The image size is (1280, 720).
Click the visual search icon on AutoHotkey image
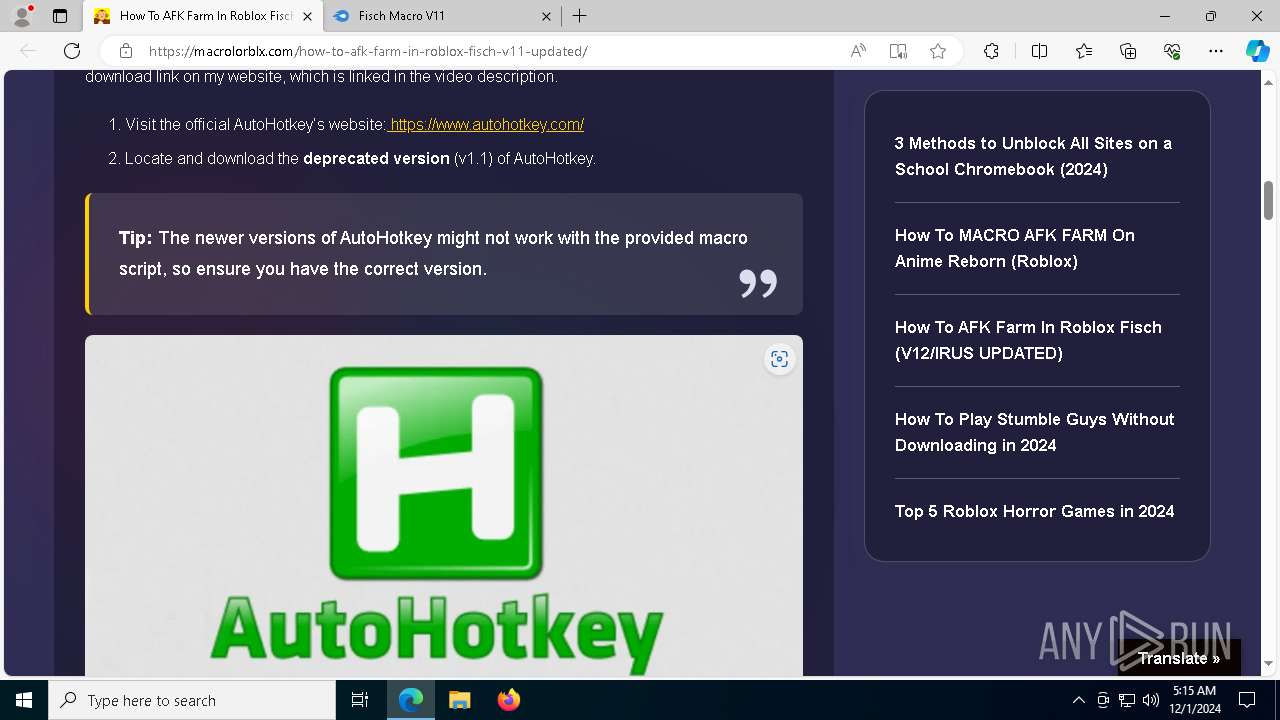click(x=780, y=359)
